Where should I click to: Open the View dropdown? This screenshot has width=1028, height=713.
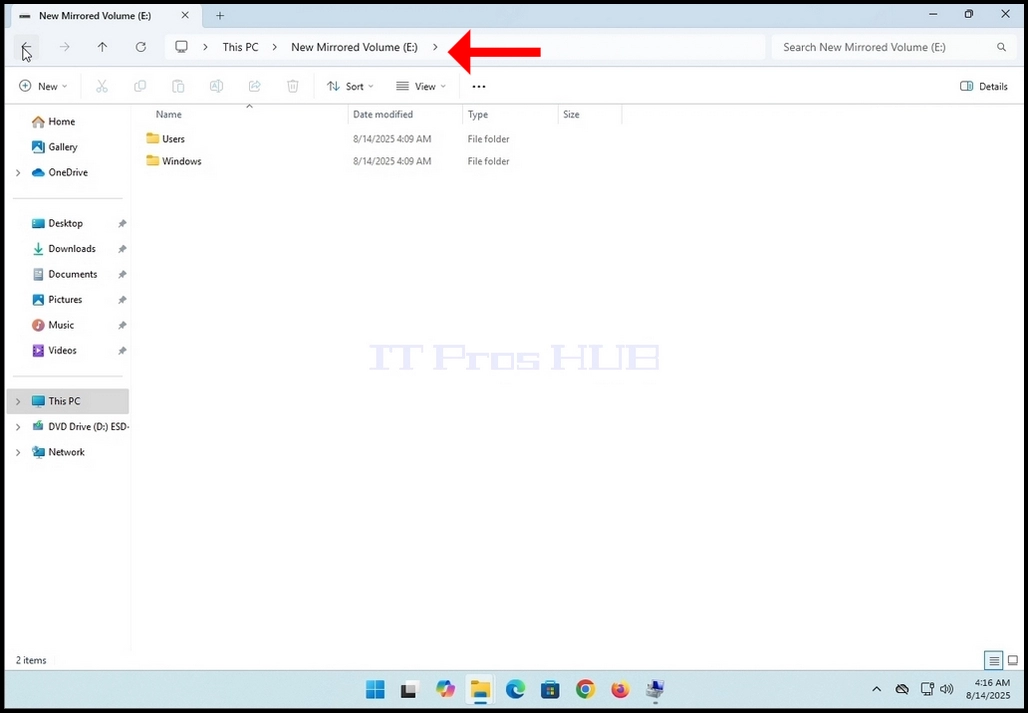click(x=421, y=87)
